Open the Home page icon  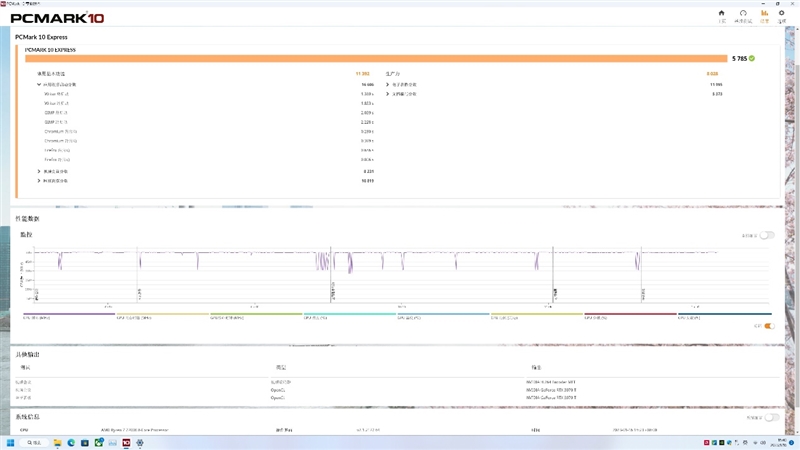pyautogui.click(x=721, y=13)
